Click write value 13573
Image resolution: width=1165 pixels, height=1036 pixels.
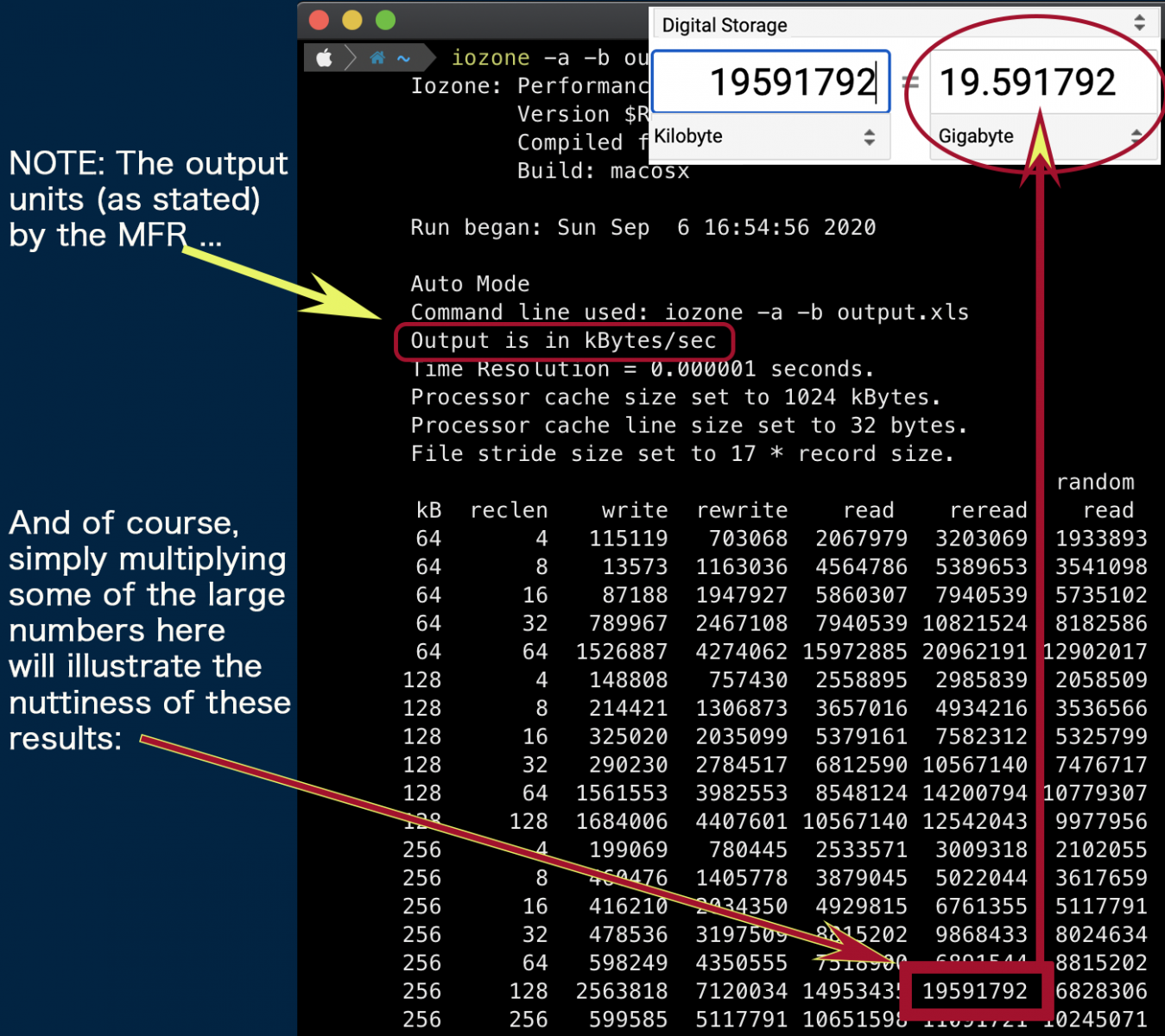point(636,567)
